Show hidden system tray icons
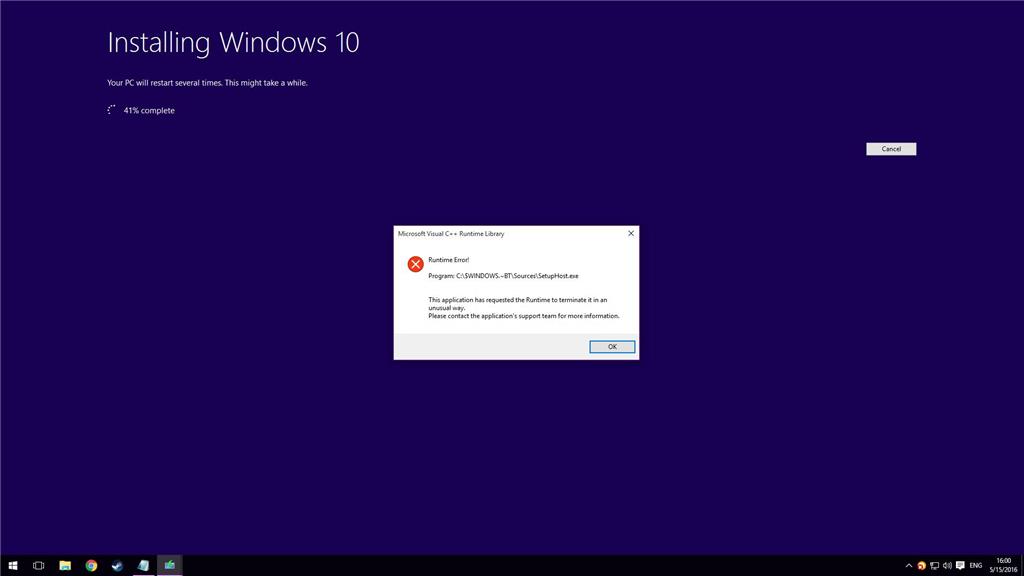This screenshot has width=1024, height=576. click(x=908, y=566)
